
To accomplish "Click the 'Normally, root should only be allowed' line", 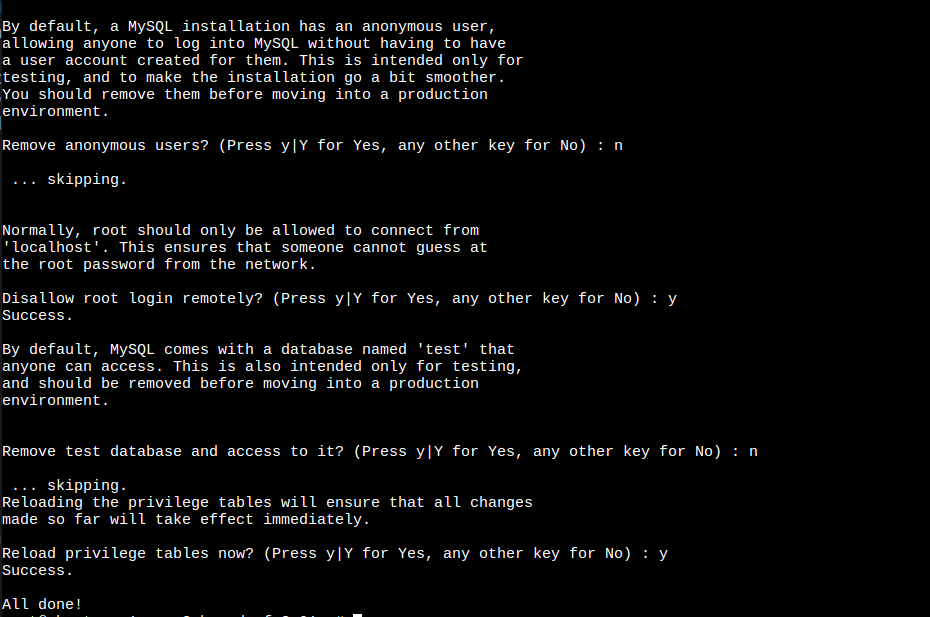I will 240,230.
